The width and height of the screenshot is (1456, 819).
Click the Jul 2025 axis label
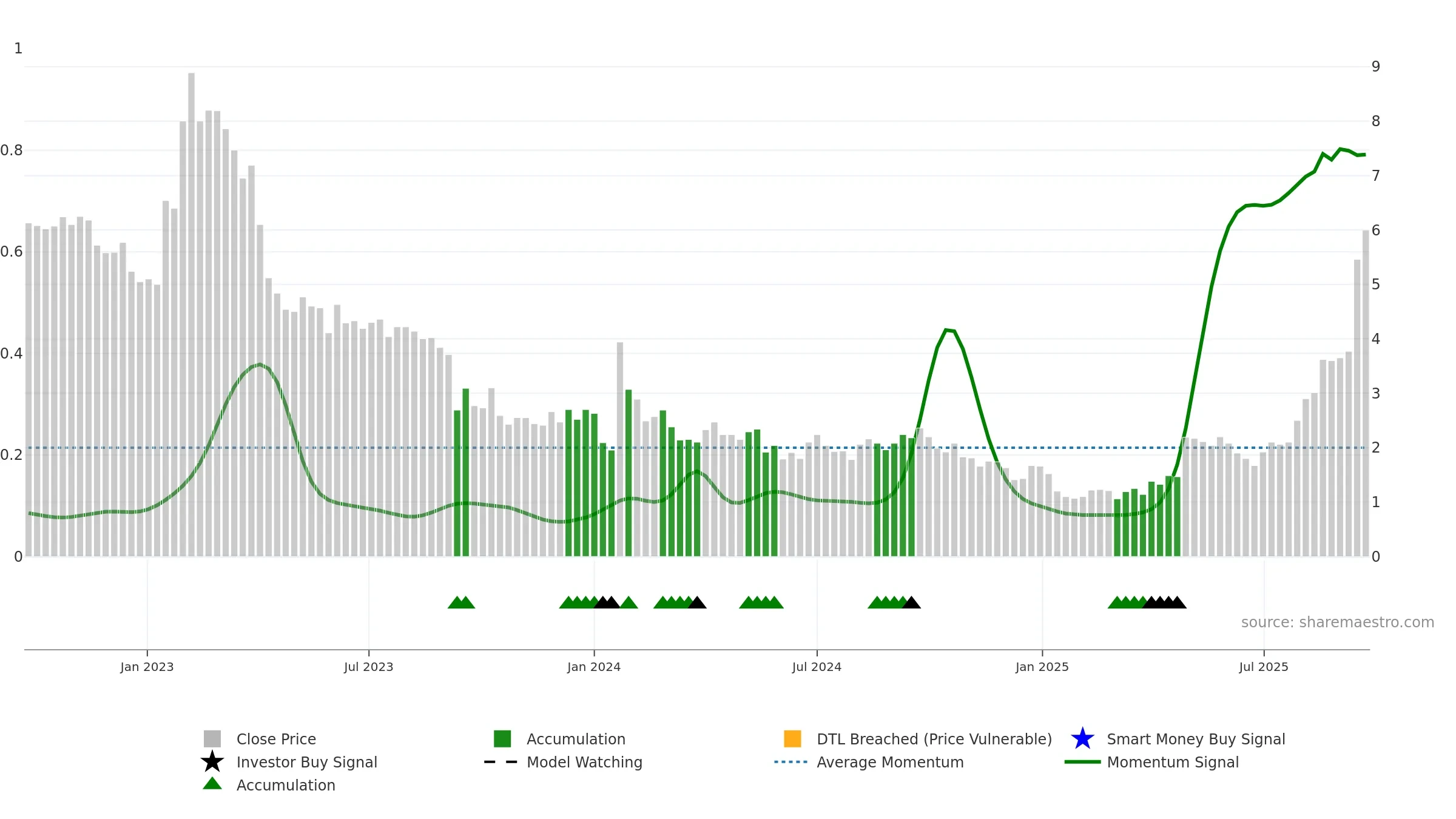[x=1264, y=667]
